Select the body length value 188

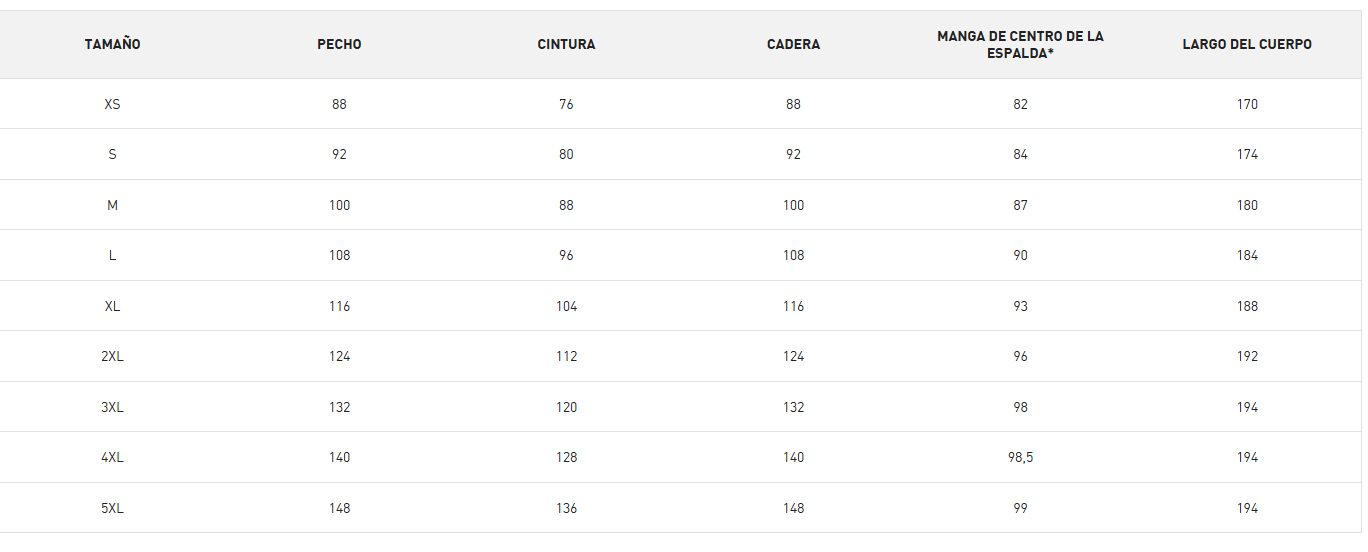coord(1247,306)
